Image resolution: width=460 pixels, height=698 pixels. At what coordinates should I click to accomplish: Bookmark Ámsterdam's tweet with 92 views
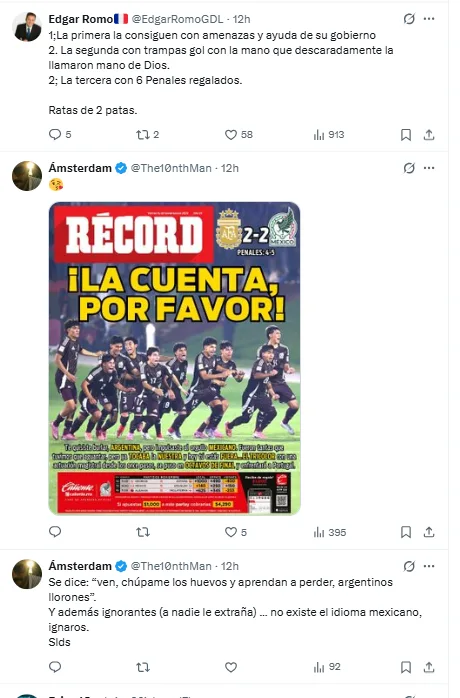406,667
